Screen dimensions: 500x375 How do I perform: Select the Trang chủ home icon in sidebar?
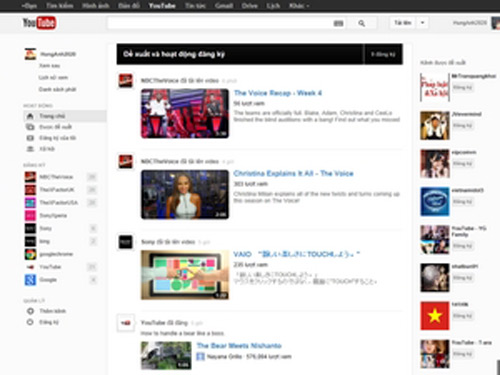tap(30, 116)
